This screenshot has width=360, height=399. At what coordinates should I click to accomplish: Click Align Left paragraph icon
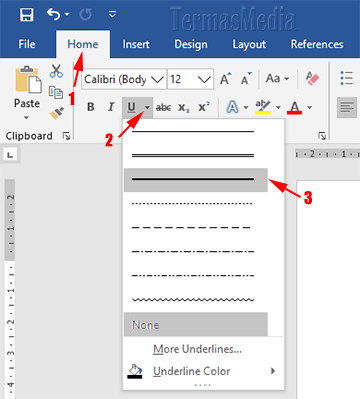click(x=347, y=107)
